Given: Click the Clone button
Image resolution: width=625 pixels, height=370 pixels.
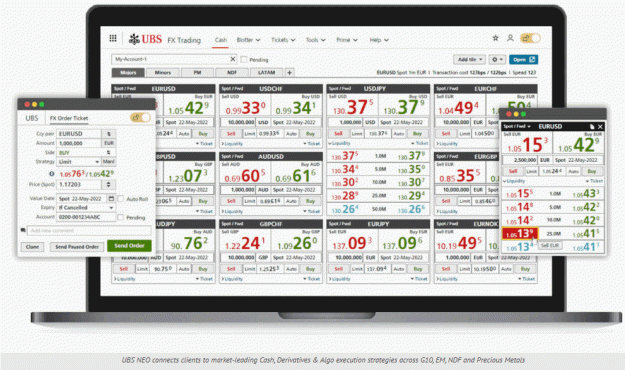Looking at the screenshot, I should click(x=32, y=247).
